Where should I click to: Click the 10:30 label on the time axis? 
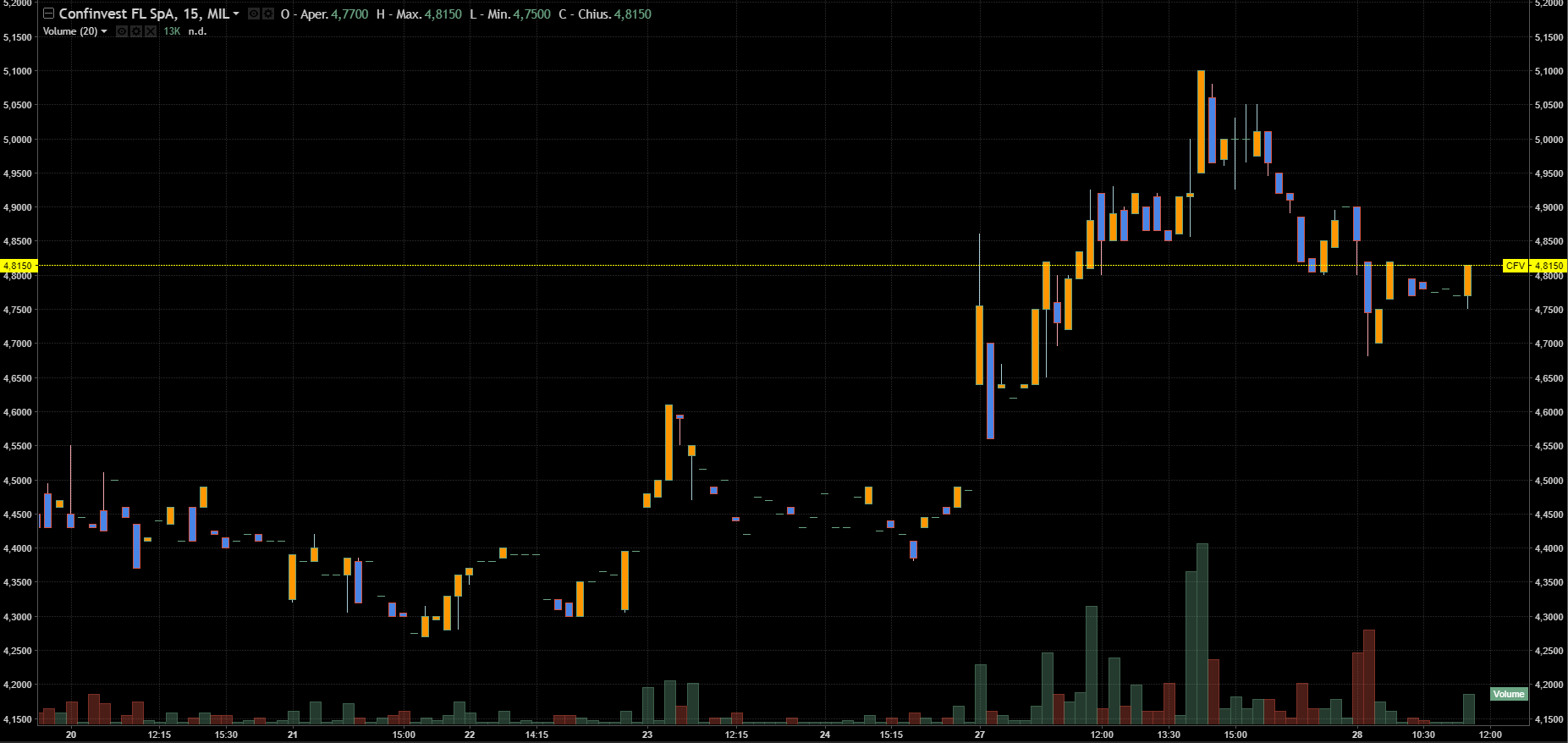(x=1423, y=735)
